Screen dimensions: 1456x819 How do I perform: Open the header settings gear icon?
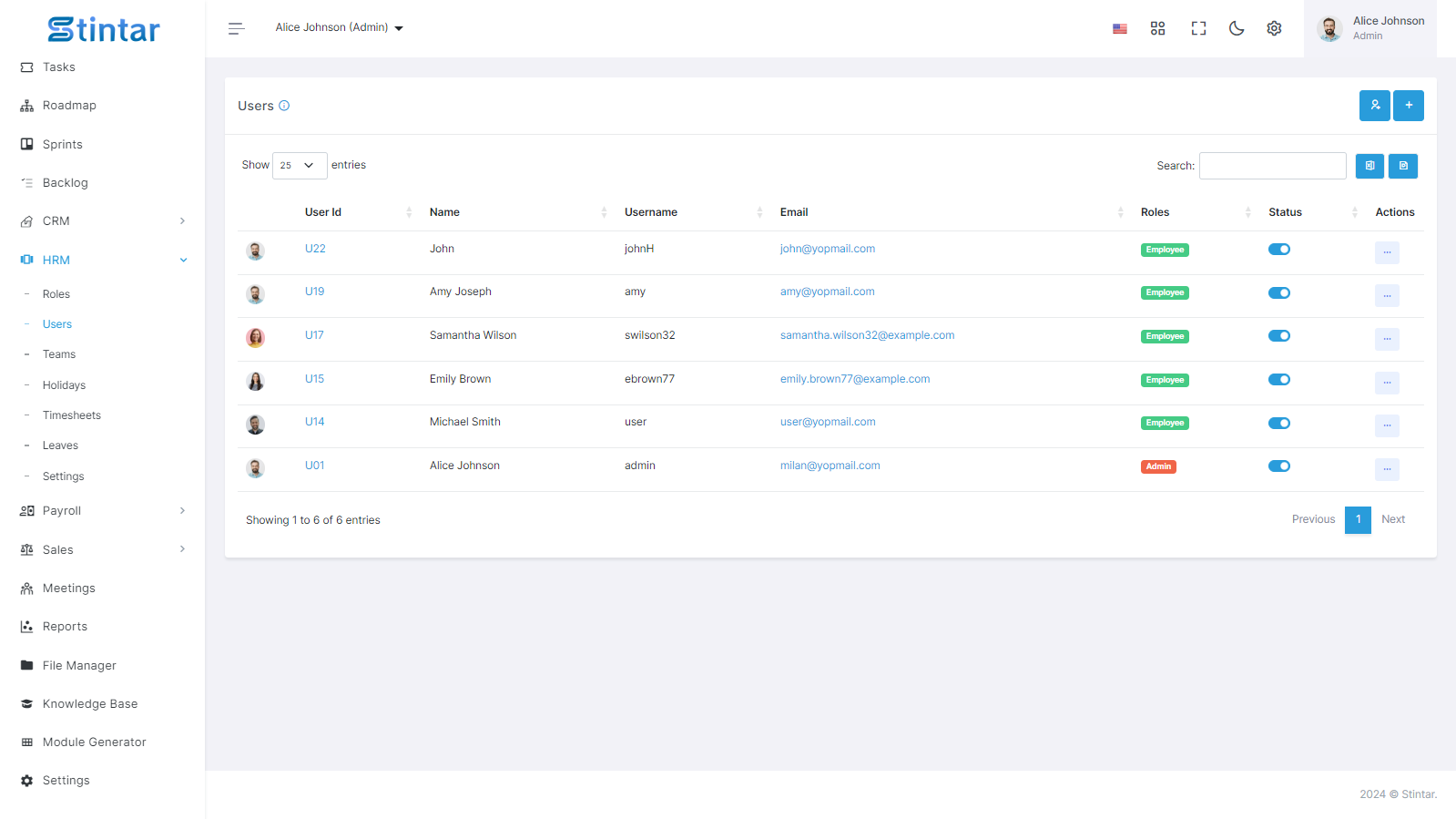pos(1274,28)
